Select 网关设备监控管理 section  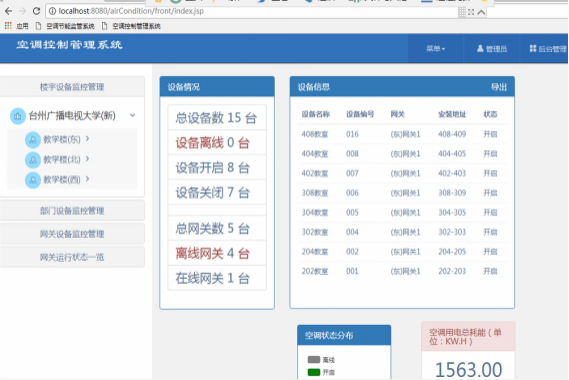72,234
